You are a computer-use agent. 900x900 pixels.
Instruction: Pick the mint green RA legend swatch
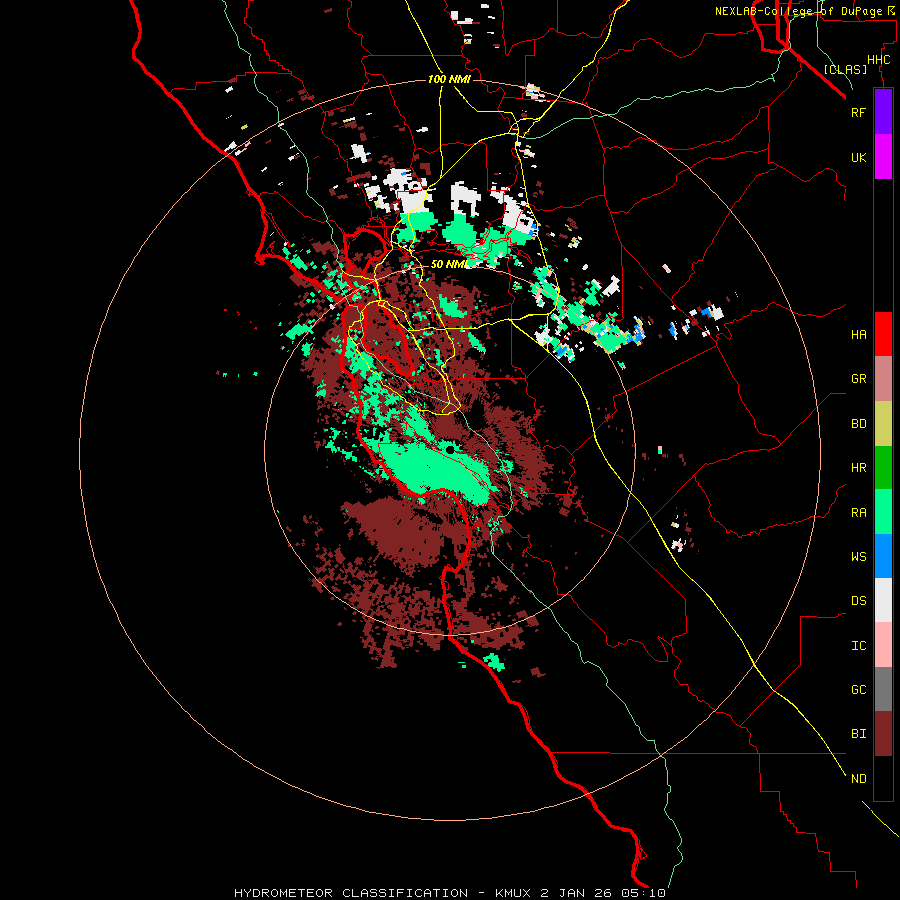(x=883, y=512)
